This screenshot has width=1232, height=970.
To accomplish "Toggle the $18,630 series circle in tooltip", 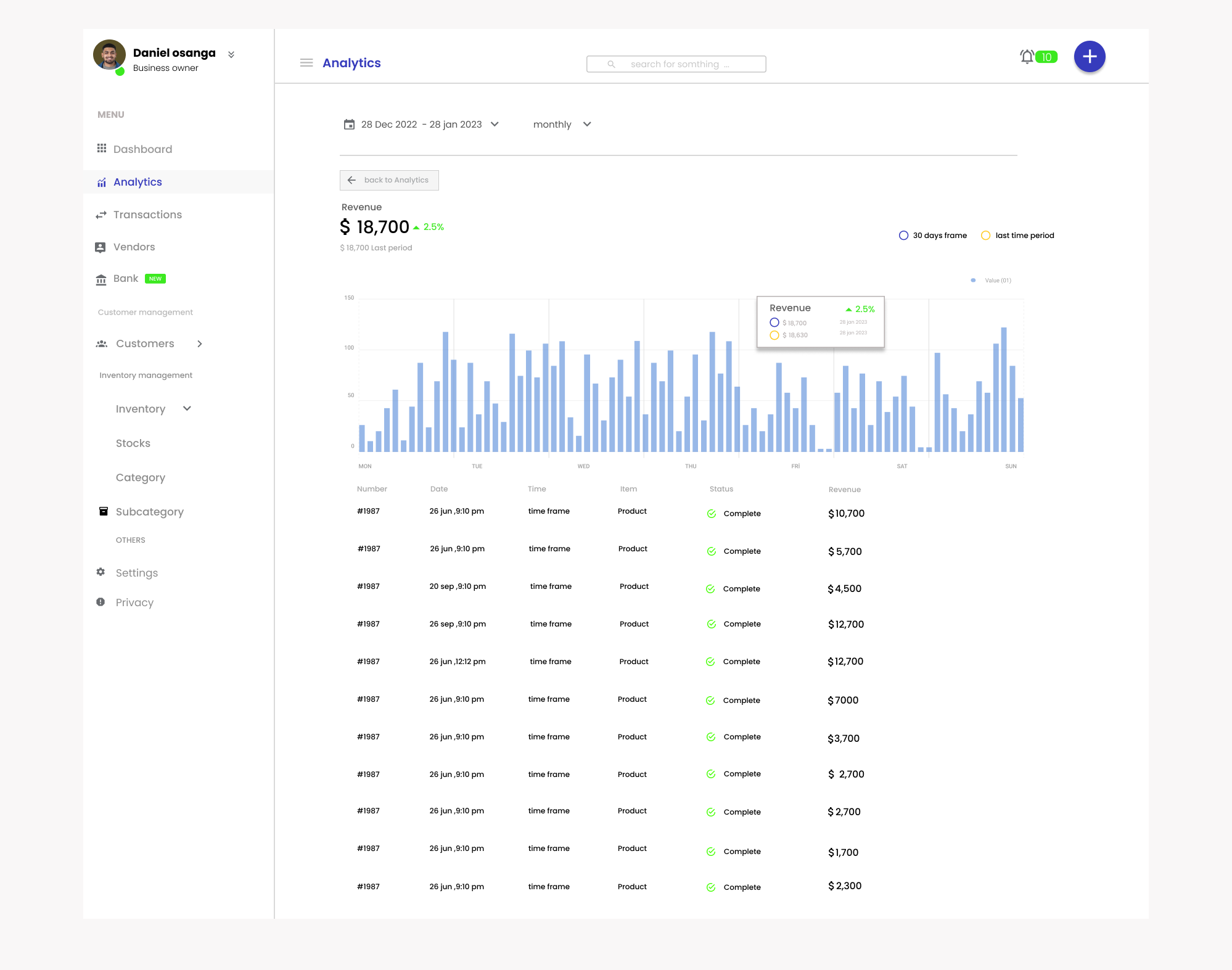I will 774,335.
